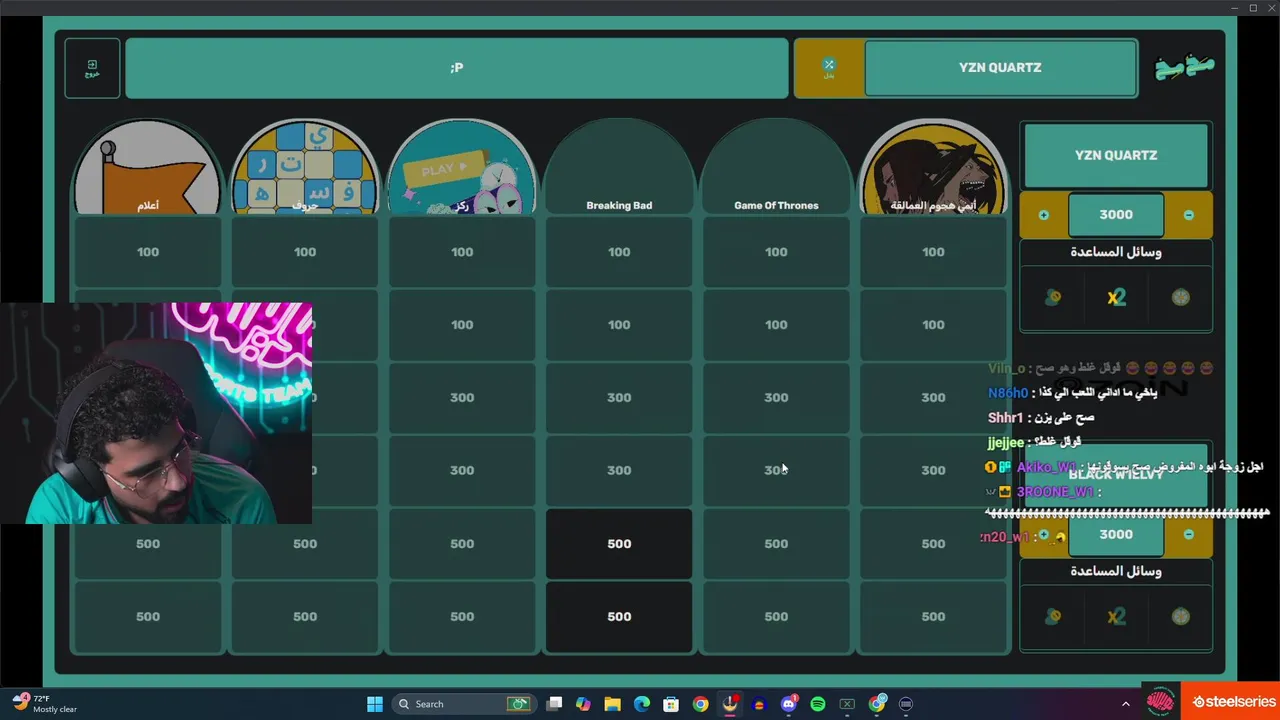Click the exit icon beside the ;P bar
This screenshot has height=720, width=1280.
92,68
